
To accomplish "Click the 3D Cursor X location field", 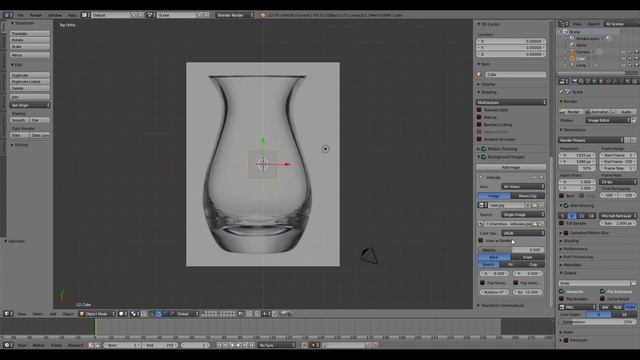I will [x=511, y=41].
